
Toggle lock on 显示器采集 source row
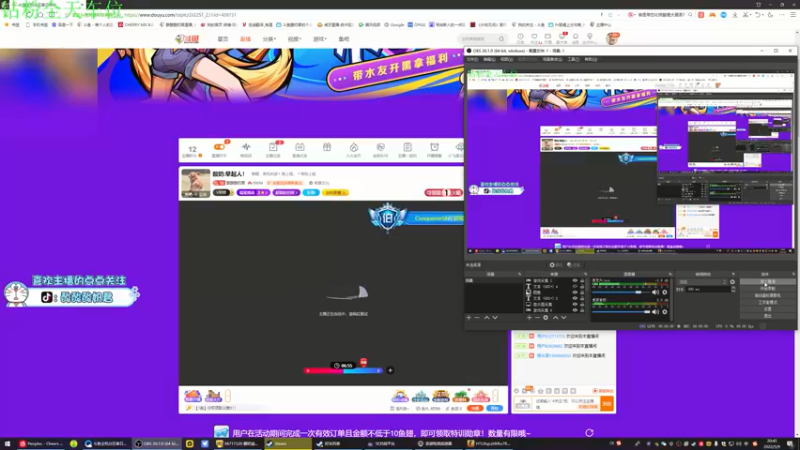click(x=582, y=305)
